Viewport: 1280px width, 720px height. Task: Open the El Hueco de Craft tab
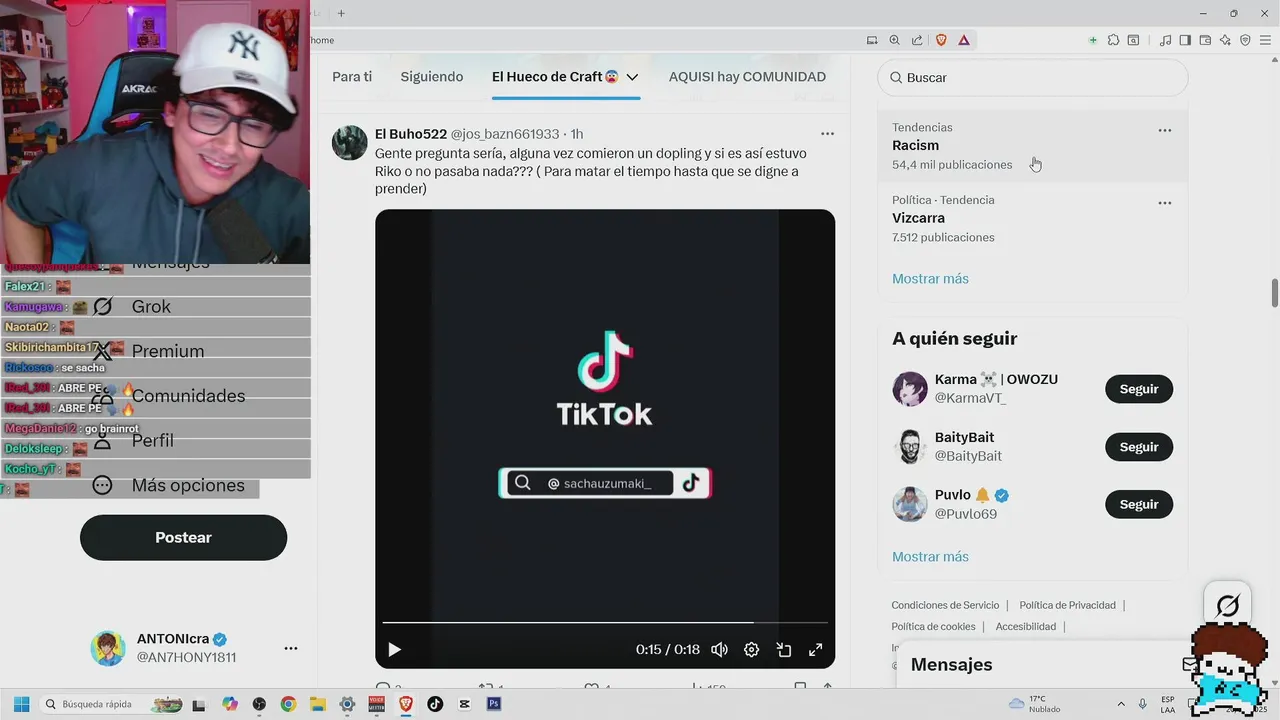pos(554,77)
